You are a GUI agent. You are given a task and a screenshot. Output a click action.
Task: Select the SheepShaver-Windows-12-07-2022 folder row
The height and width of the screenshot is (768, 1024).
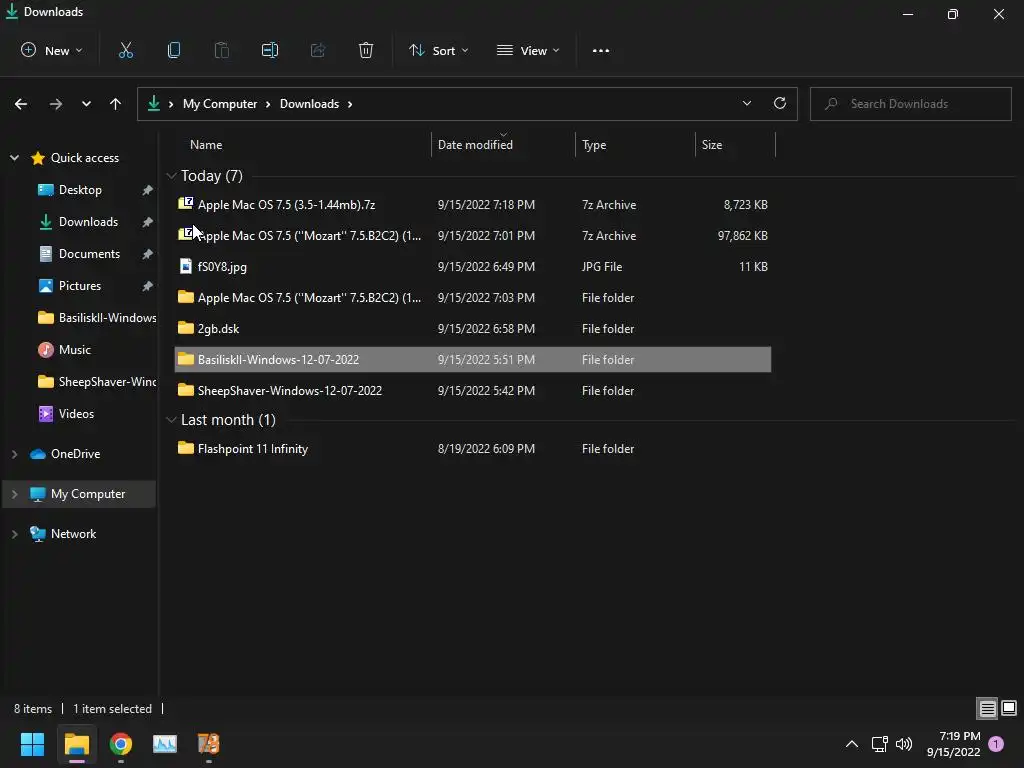click(473, 391)
